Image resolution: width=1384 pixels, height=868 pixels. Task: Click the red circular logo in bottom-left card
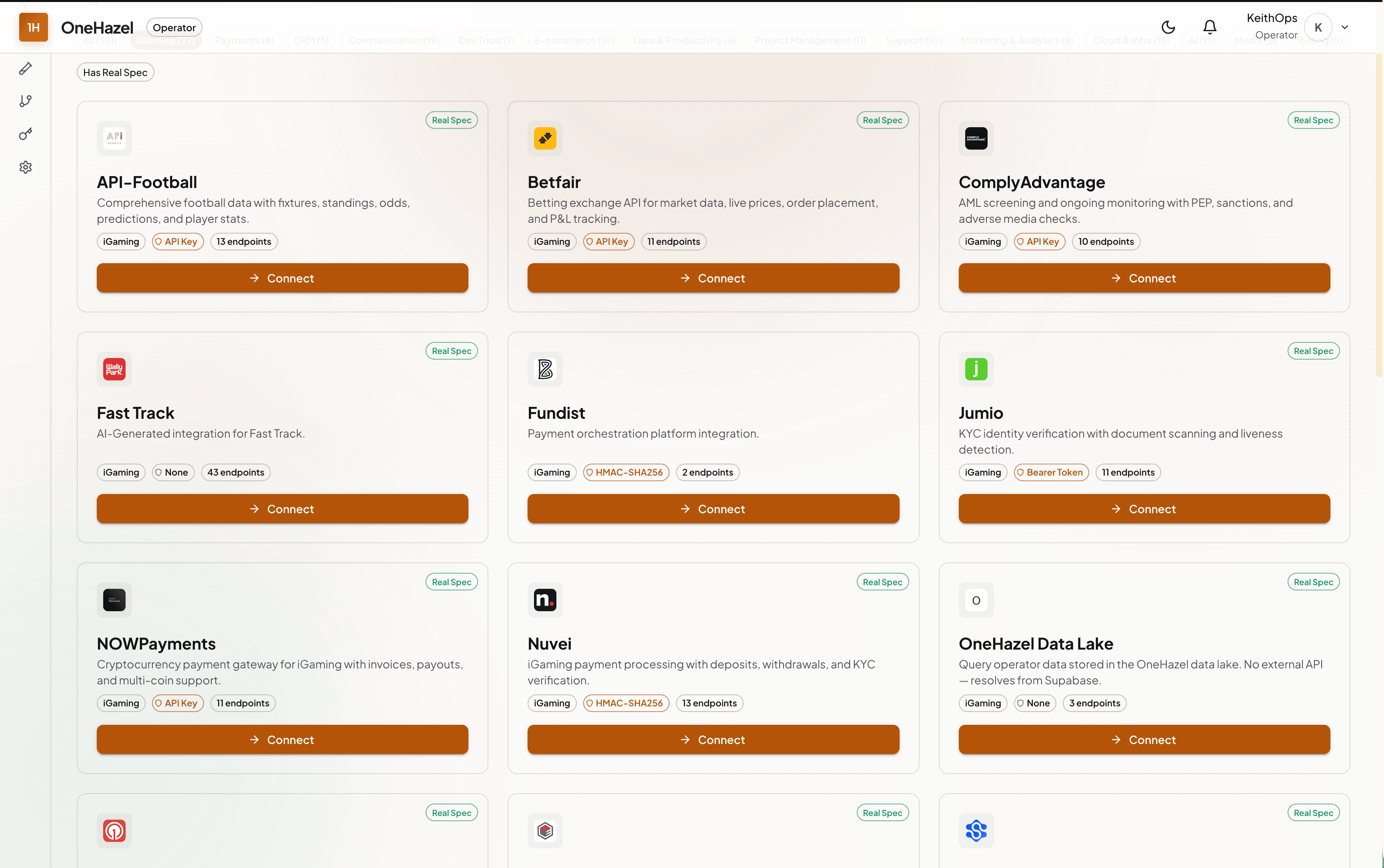pos(114,831)
